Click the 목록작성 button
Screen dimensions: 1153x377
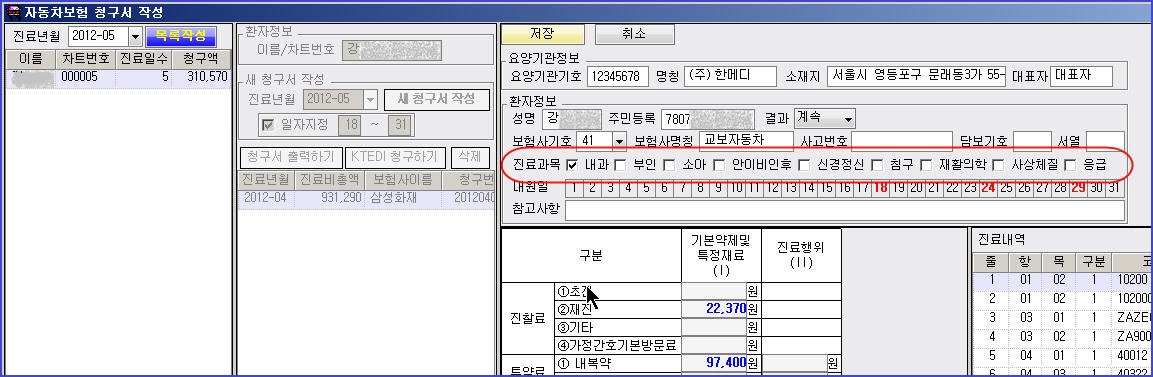click(181, 36)
